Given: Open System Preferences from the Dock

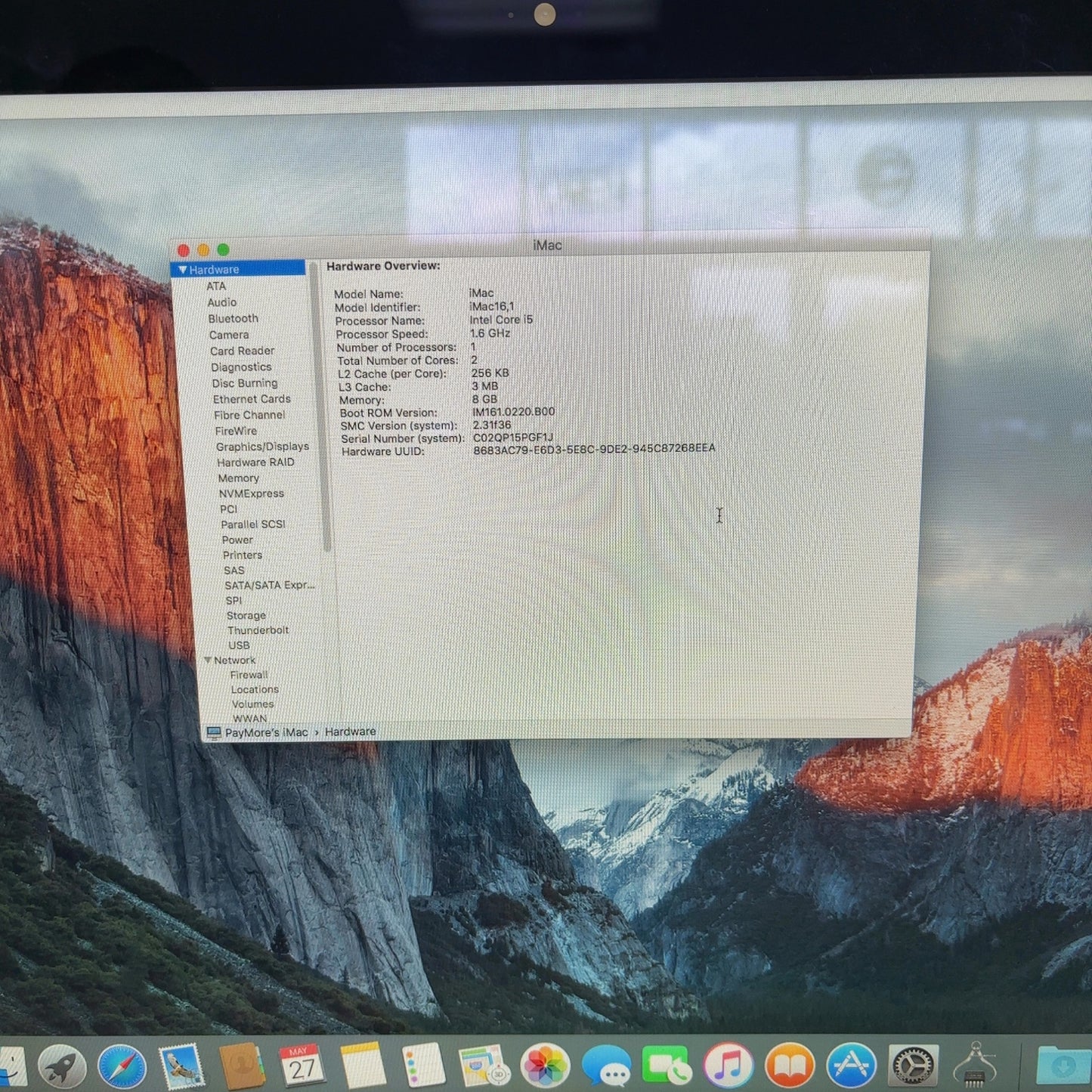Looking at the screenshot, I should coord(913,1066).
